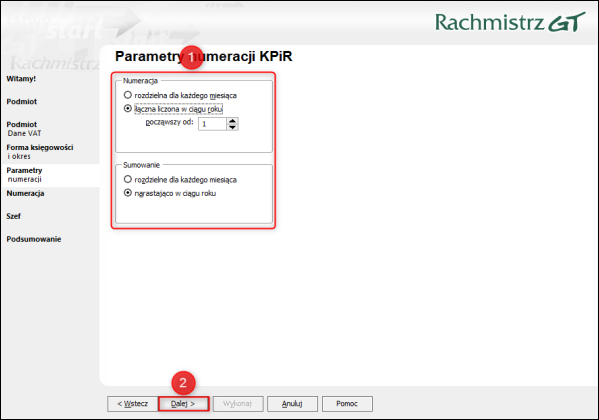This screenshot has width=599, height=420.
Task: Open the Podsumowanie wizard step
Action: click(x=34, y=239)
